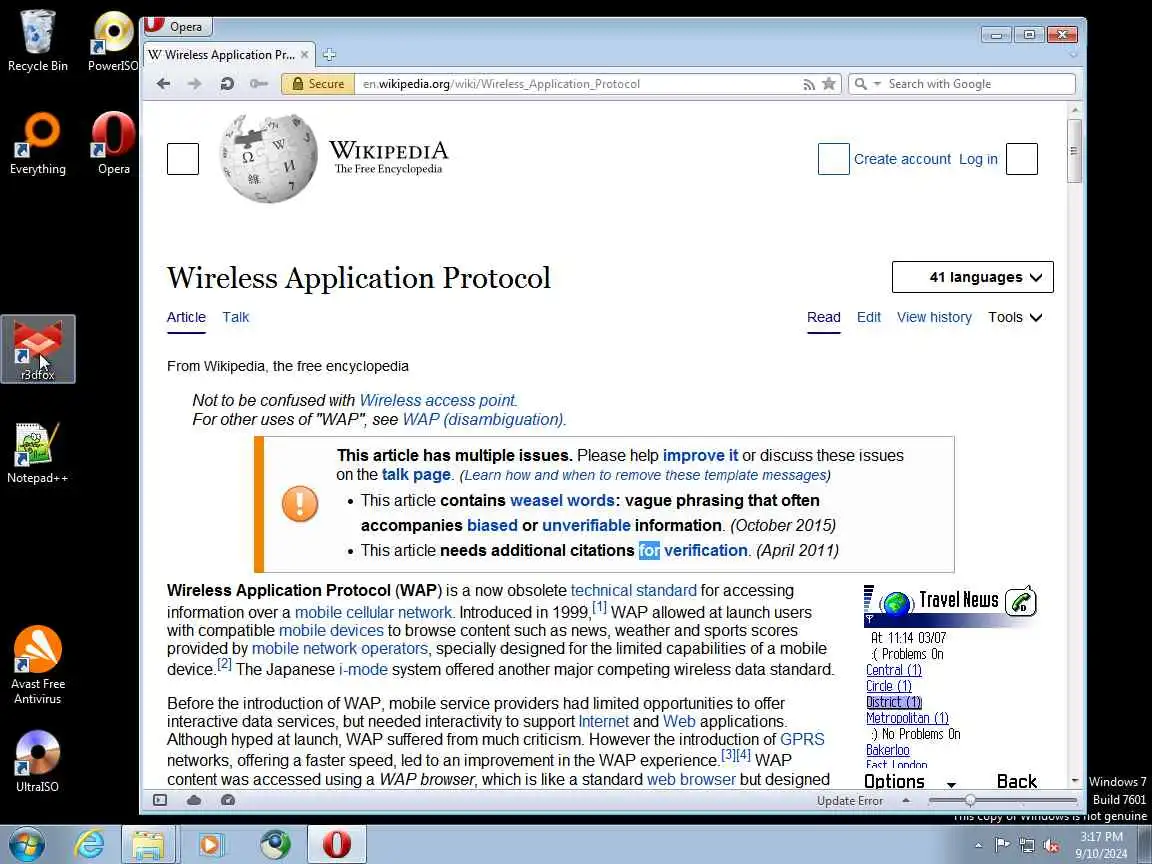The height and width of the screenshot is (864, 1152).
Task: Expand the arrow next to Update Error
Action: pos(905,801)
